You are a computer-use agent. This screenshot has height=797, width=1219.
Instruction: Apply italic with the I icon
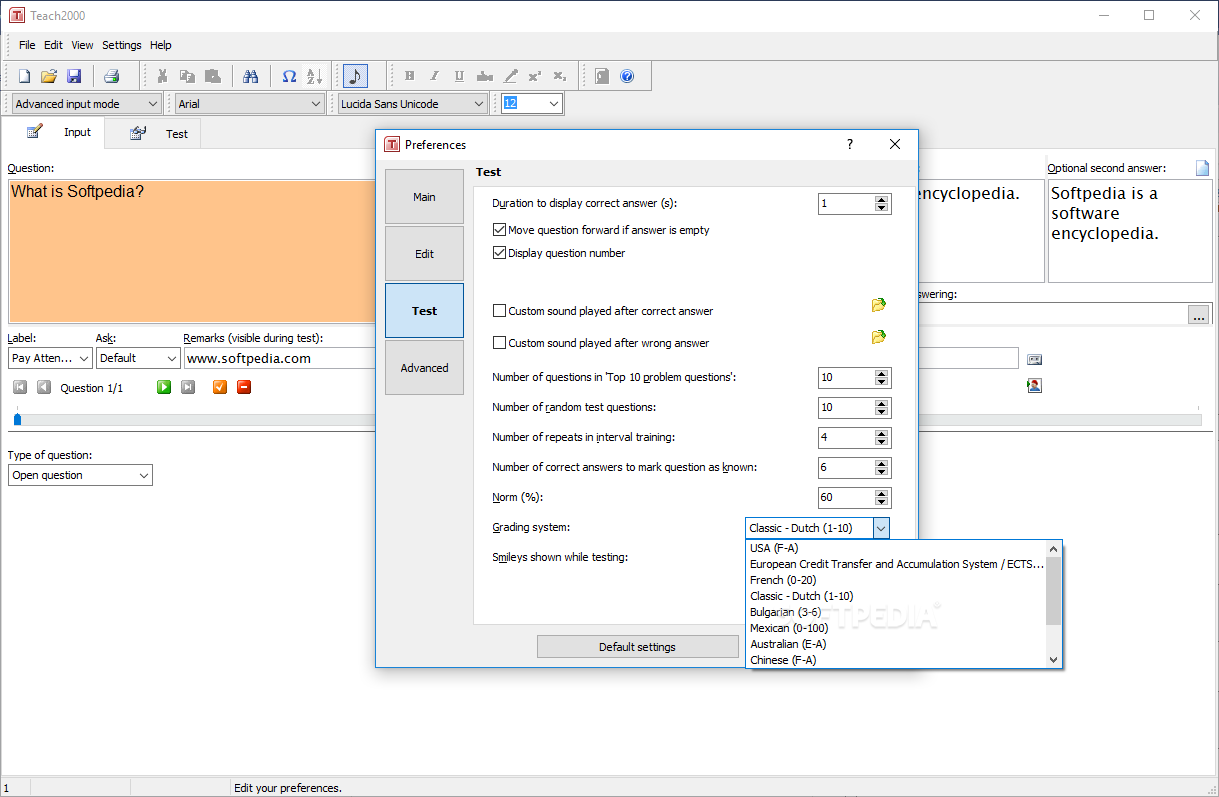[x=434, y=76]
